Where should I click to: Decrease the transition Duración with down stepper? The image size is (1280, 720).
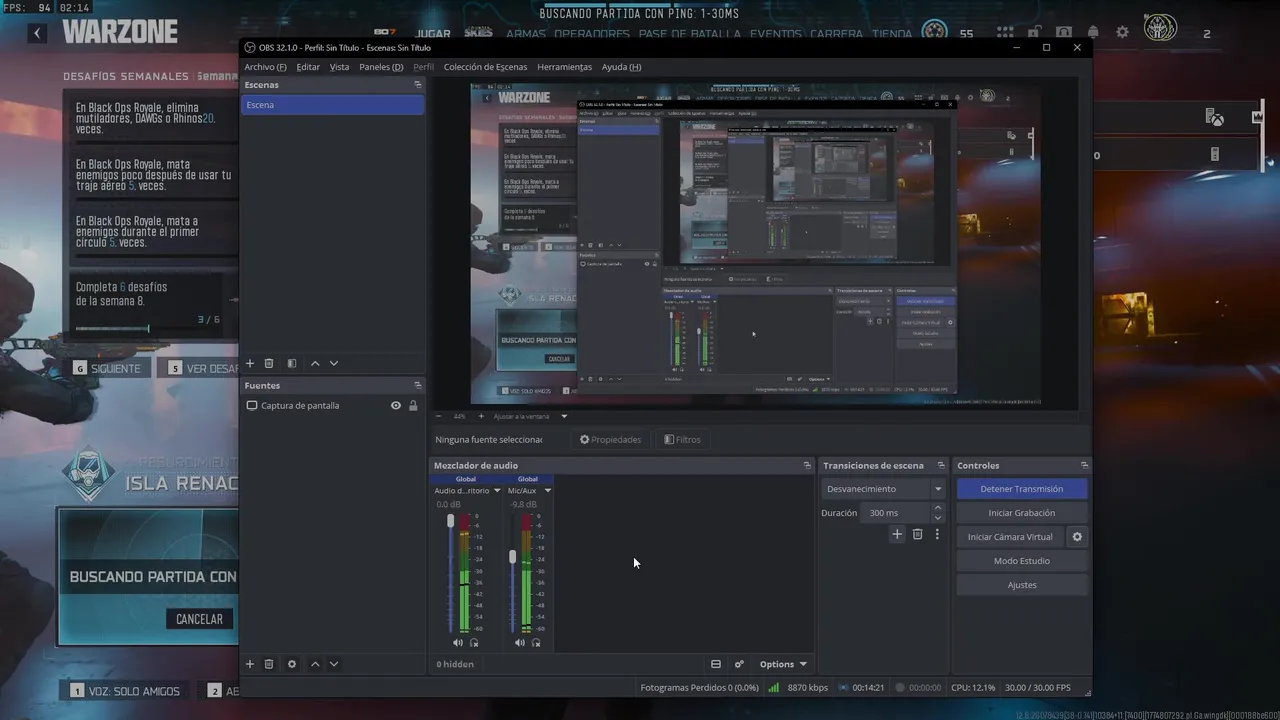click(937, 518)
